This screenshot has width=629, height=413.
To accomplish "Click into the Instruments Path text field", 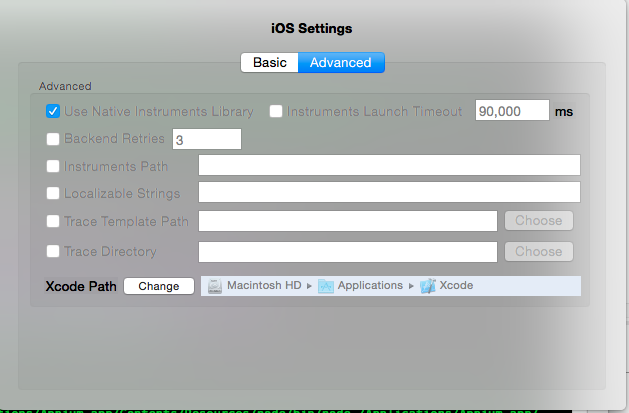I will 389,166.
